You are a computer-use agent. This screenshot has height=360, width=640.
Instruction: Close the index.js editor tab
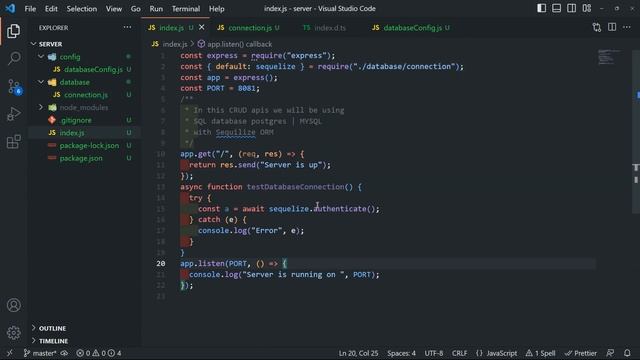pyautogui.click(x=202, y=27)
